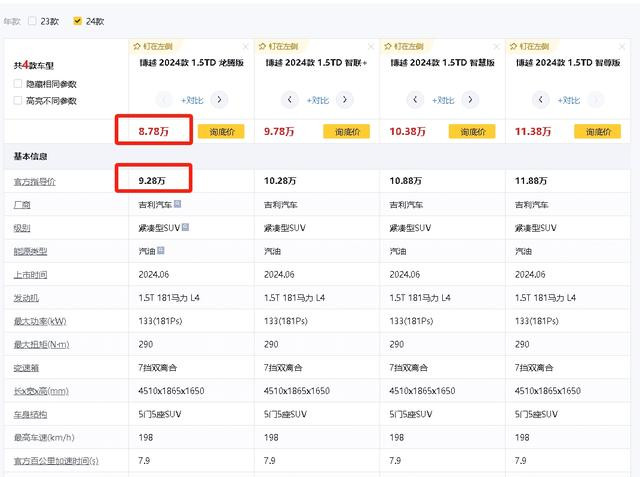
Task: Click the 厂商 parameter label
Action: tap(22, 204)
